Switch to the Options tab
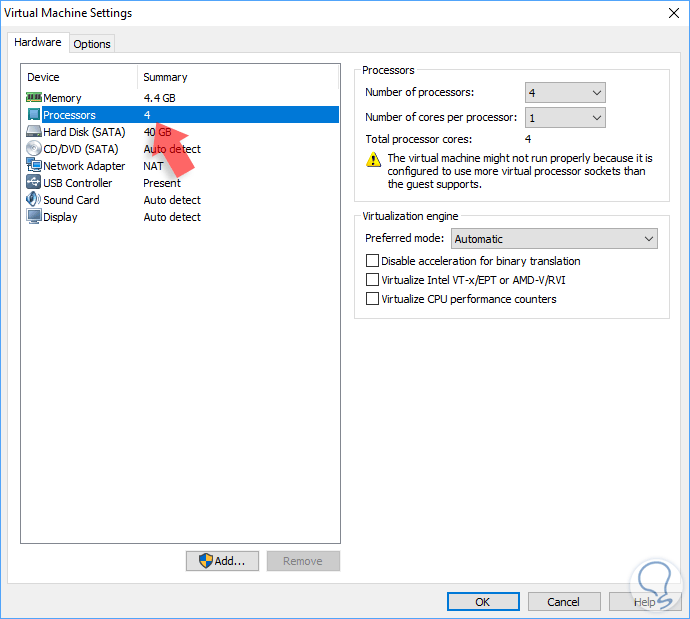Image resolution: width=690 pixels, height=619 pixels. [x=92, y=44]
